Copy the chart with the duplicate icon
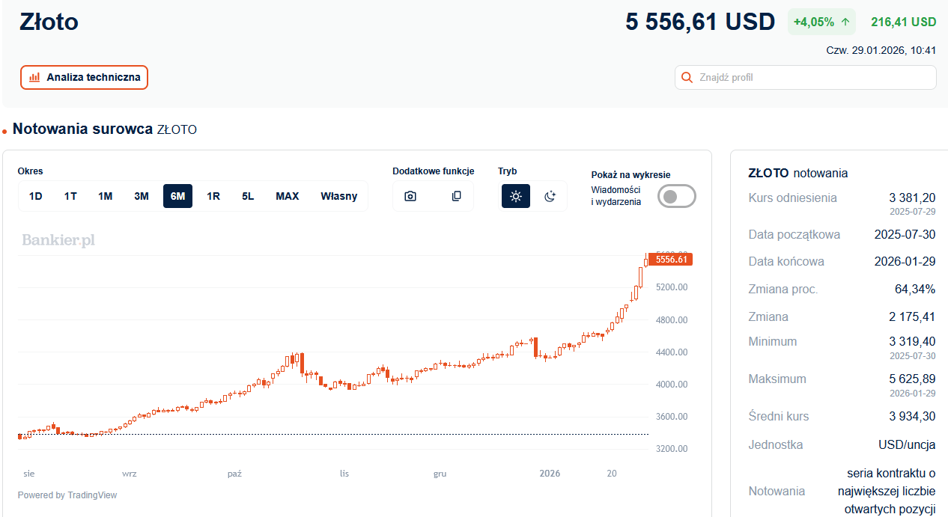 (x=456, y=197)
